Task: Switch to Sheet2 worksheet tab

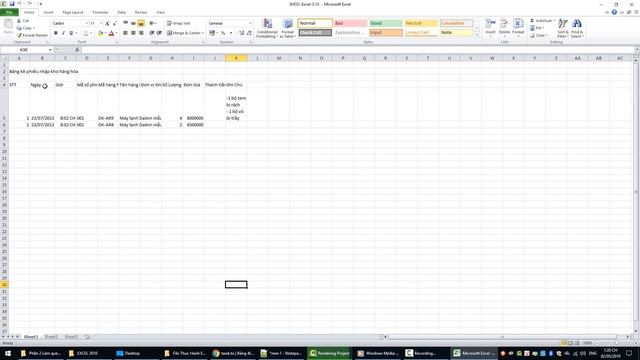Action: click(x=51, y=337)
